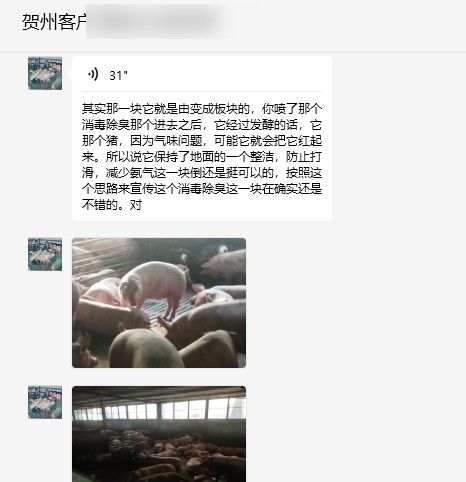Click the final transcript line 不错的。对

pyautogui.click(x=112, y=205)
